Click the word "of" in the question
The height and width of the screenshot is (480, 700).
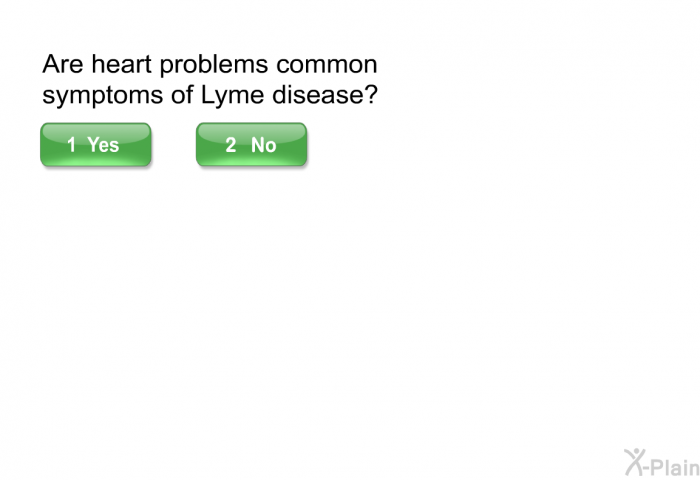pos(182,95)
